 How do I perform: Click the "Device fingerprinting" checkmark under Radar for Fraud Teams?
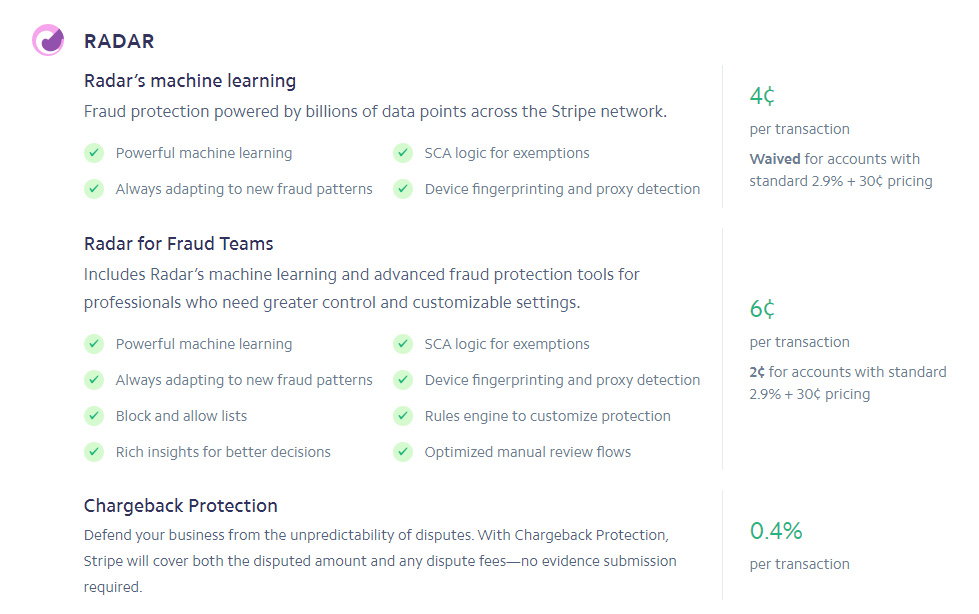point(403,380)
